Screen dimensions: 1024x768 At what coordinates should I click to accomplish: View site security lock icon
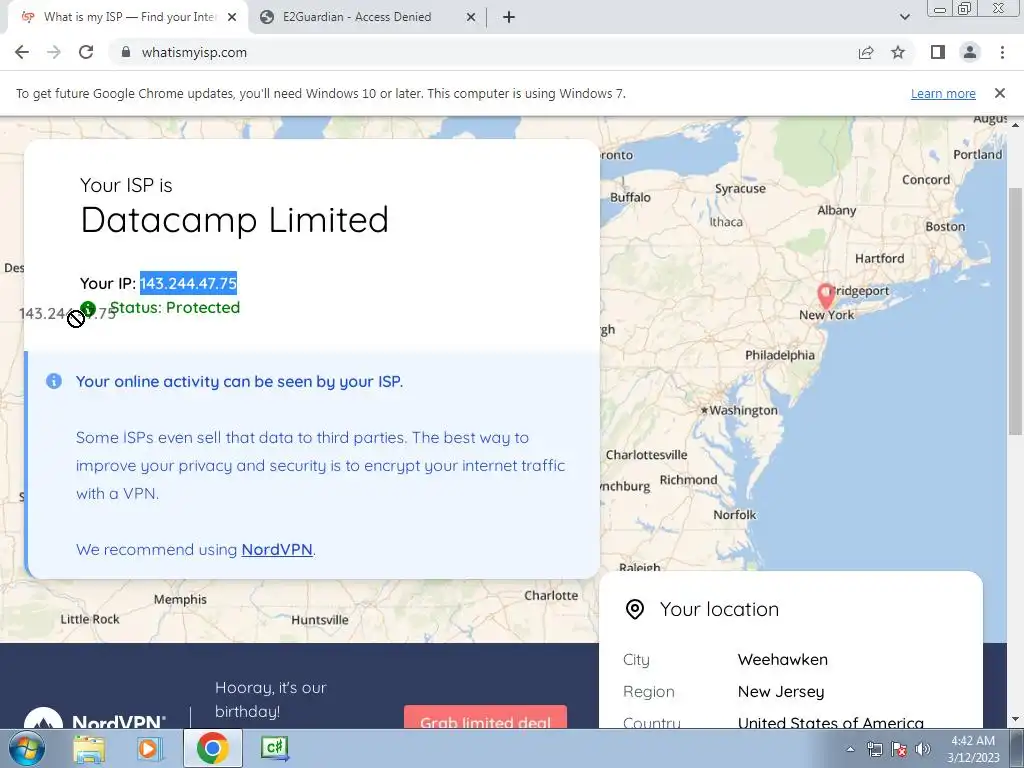126,52
